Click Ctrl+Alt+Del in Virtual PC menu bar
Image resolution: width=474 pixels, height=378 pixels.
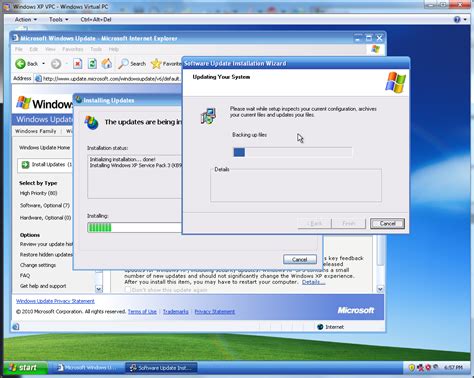pos(96,19)
